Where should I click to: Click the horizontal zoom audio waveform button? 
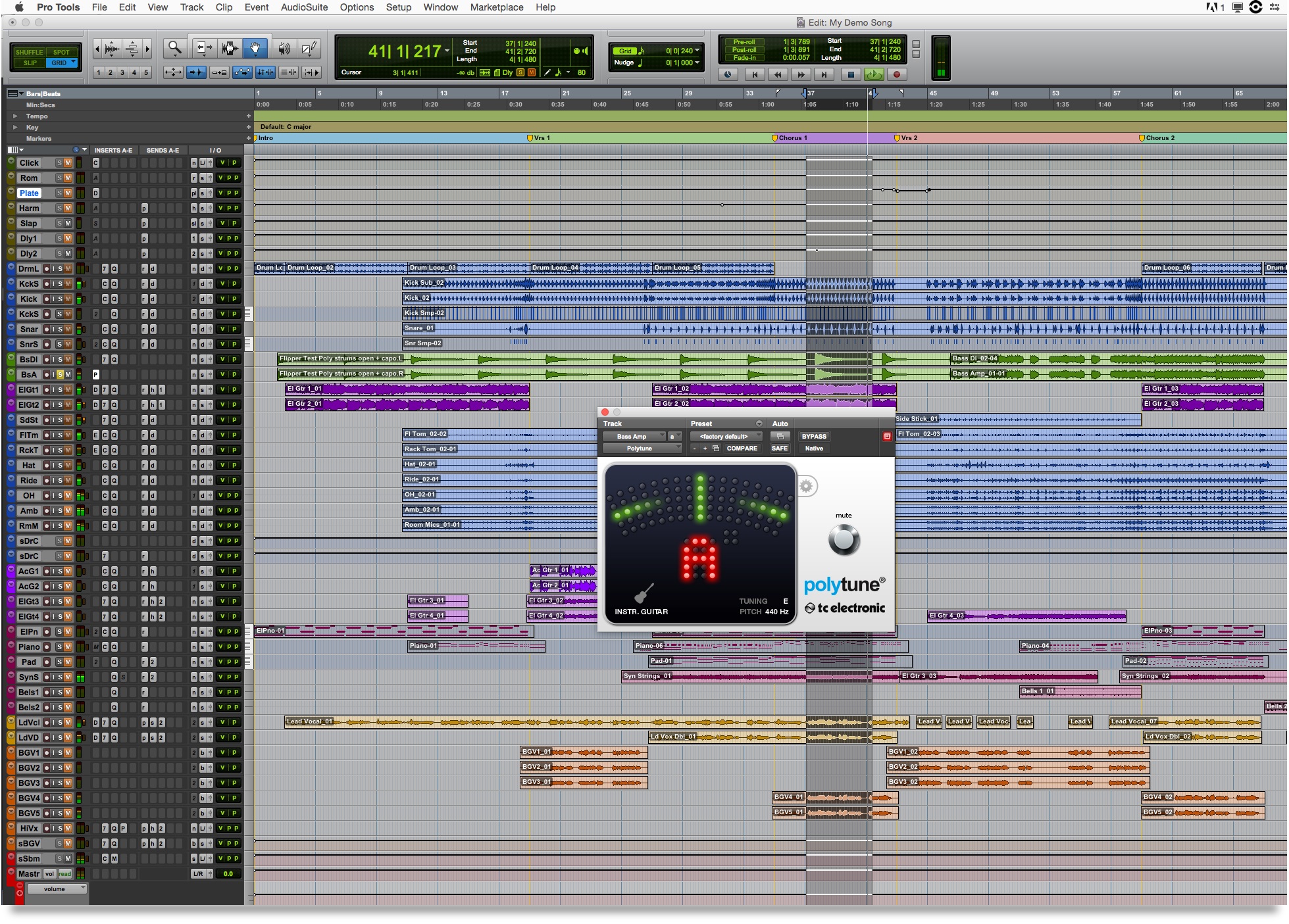113,49
